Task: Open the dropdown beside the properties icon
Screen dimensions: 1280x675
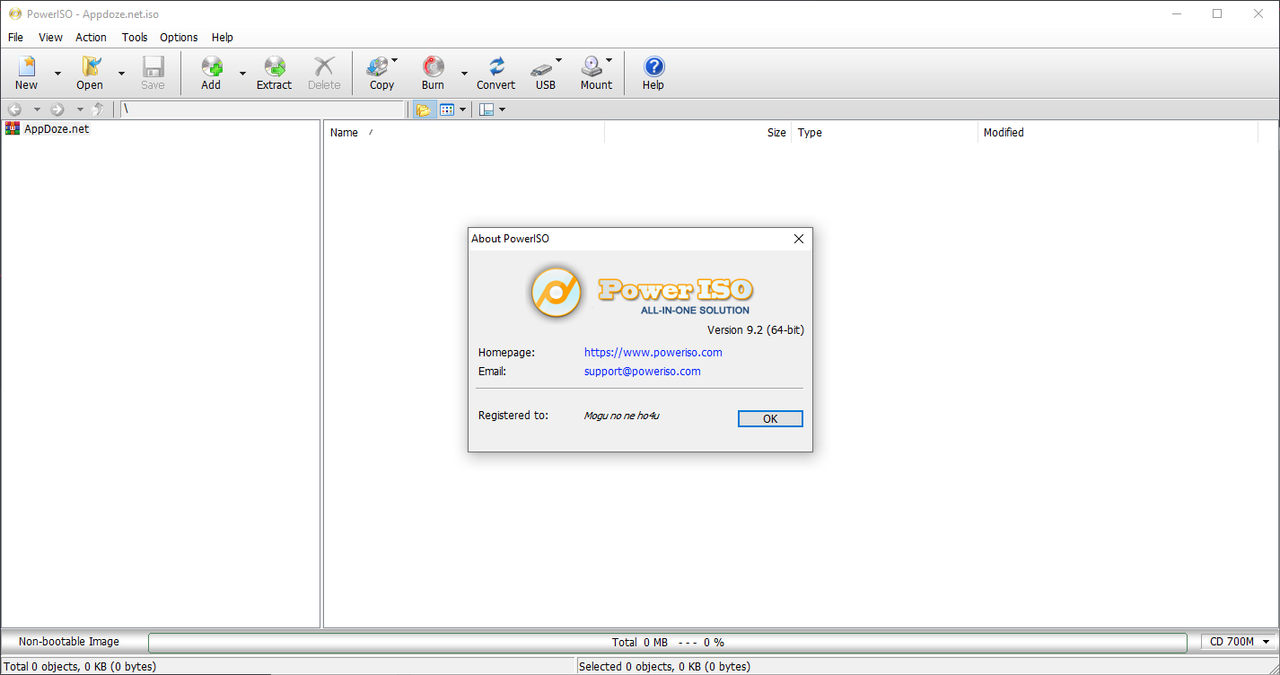Action: pos(502,109)
